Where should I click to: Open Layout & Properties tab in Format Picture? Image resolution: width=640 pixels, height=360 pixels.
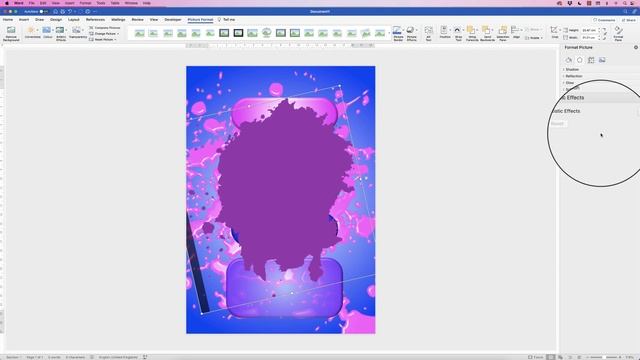point(591,60)
